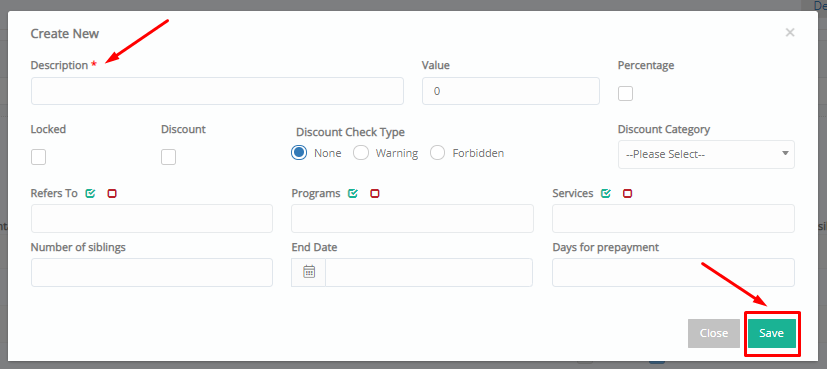Focus the Description text field

[217, 91]
